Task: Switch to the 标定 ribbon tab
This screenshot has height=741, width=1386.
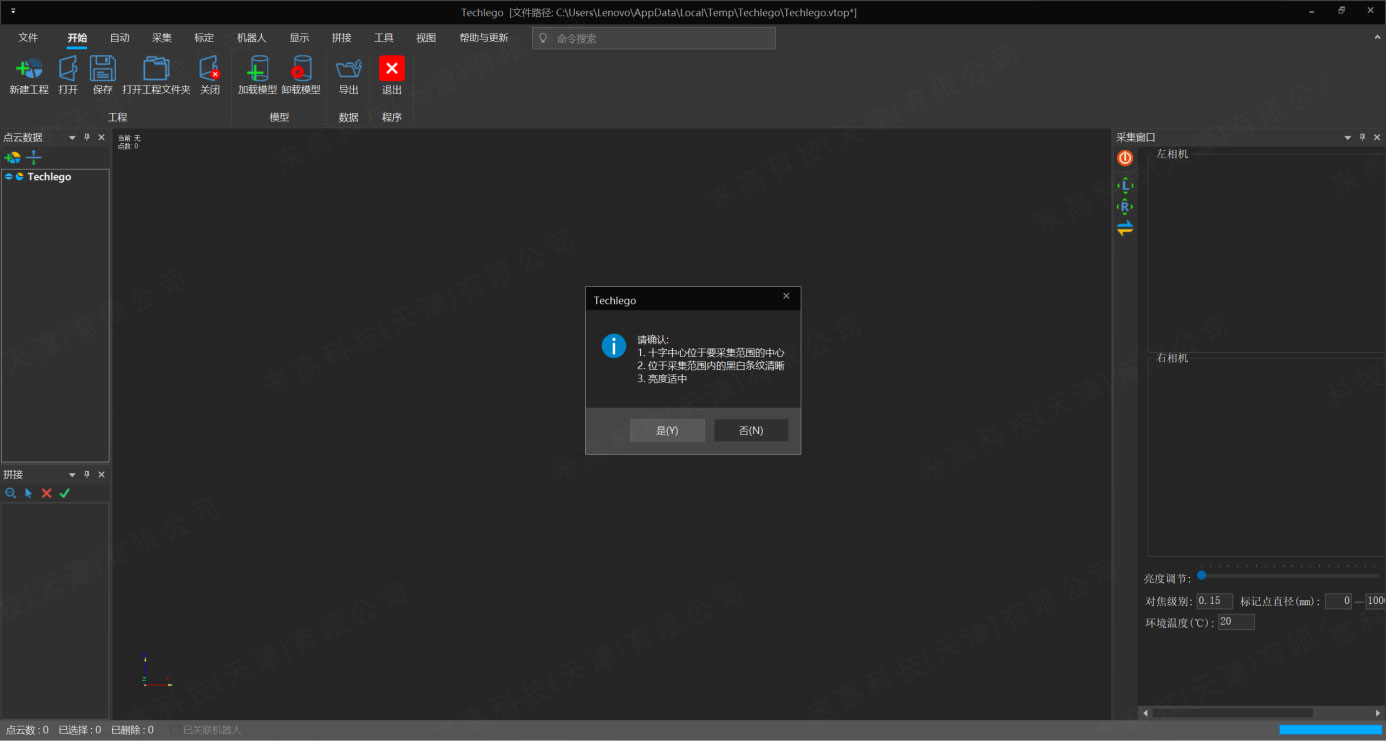Action: [204, 38]
